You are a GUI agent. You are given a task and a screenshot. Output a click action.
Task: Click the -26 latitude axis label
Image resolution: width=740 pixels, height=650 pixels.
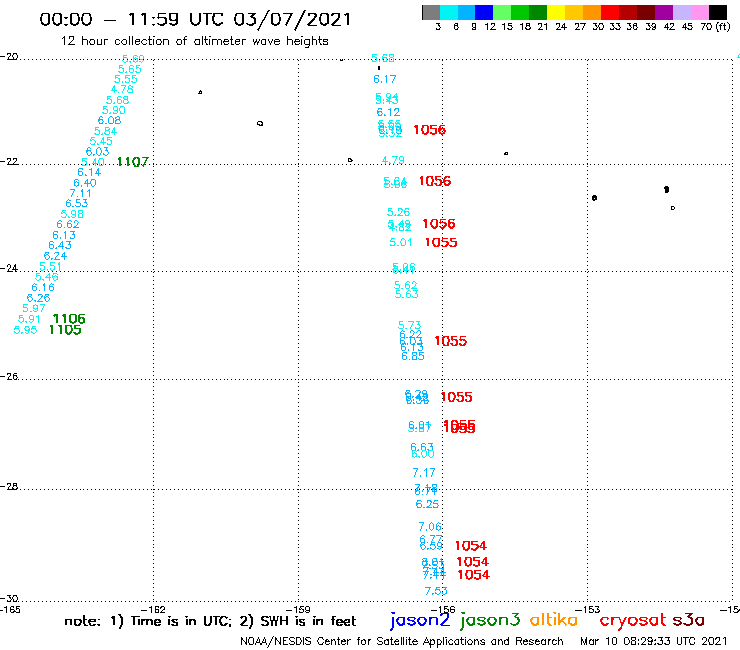(9, 377)
